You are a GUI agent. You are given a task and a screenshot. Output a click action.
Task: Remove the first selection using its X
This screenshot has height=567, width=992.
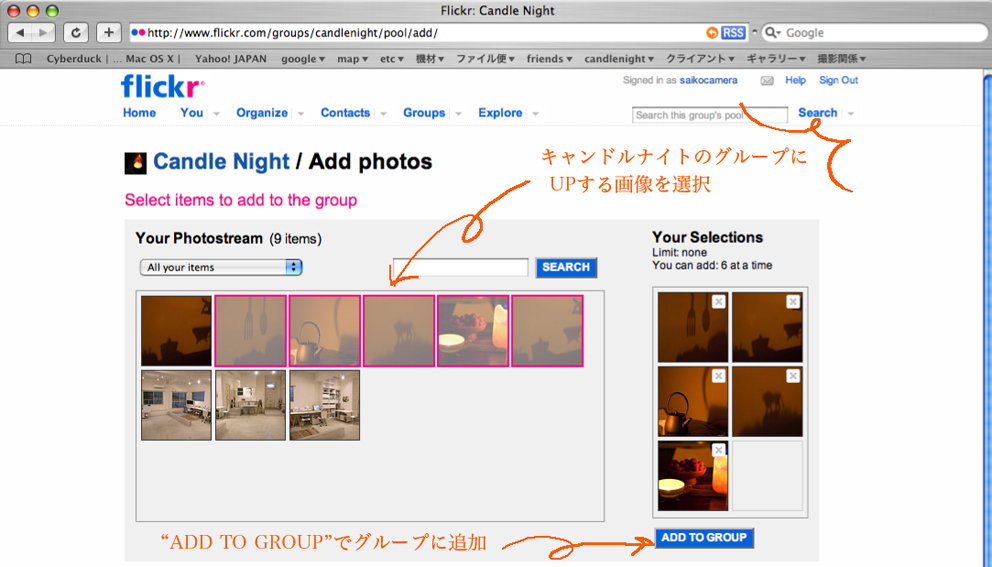click(x=718, y=301)
